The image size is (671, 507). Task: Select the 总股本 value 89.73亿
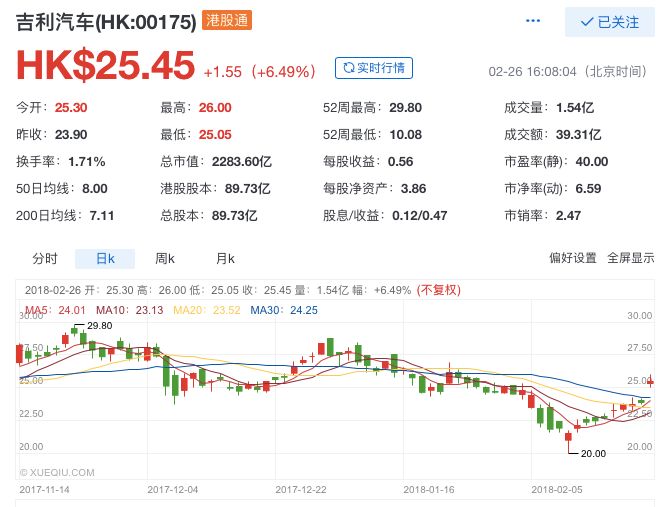tap(235, 215)
